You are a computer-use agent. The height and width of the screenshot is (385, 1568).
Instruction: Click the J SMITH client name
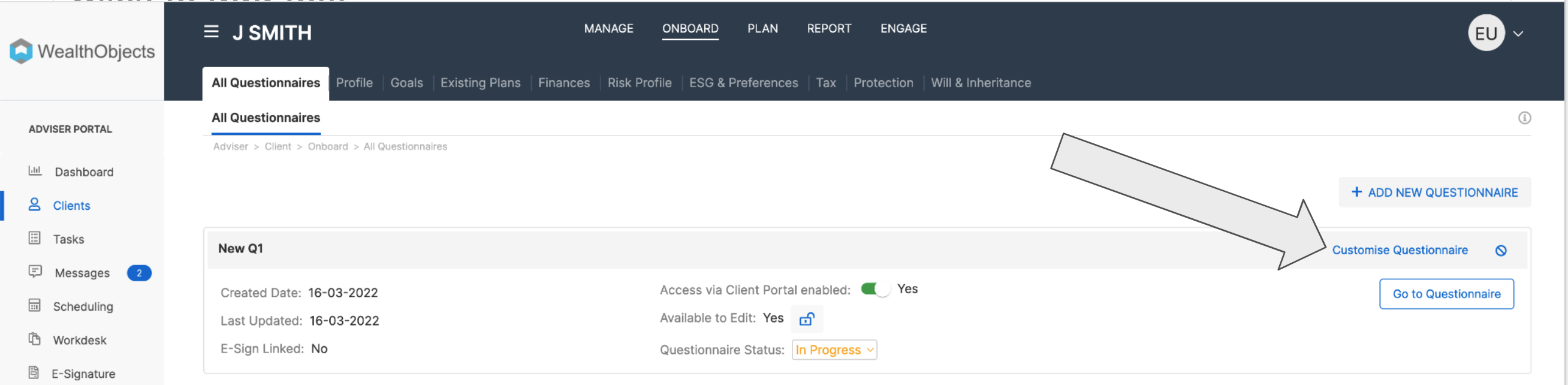click(272, 32)
